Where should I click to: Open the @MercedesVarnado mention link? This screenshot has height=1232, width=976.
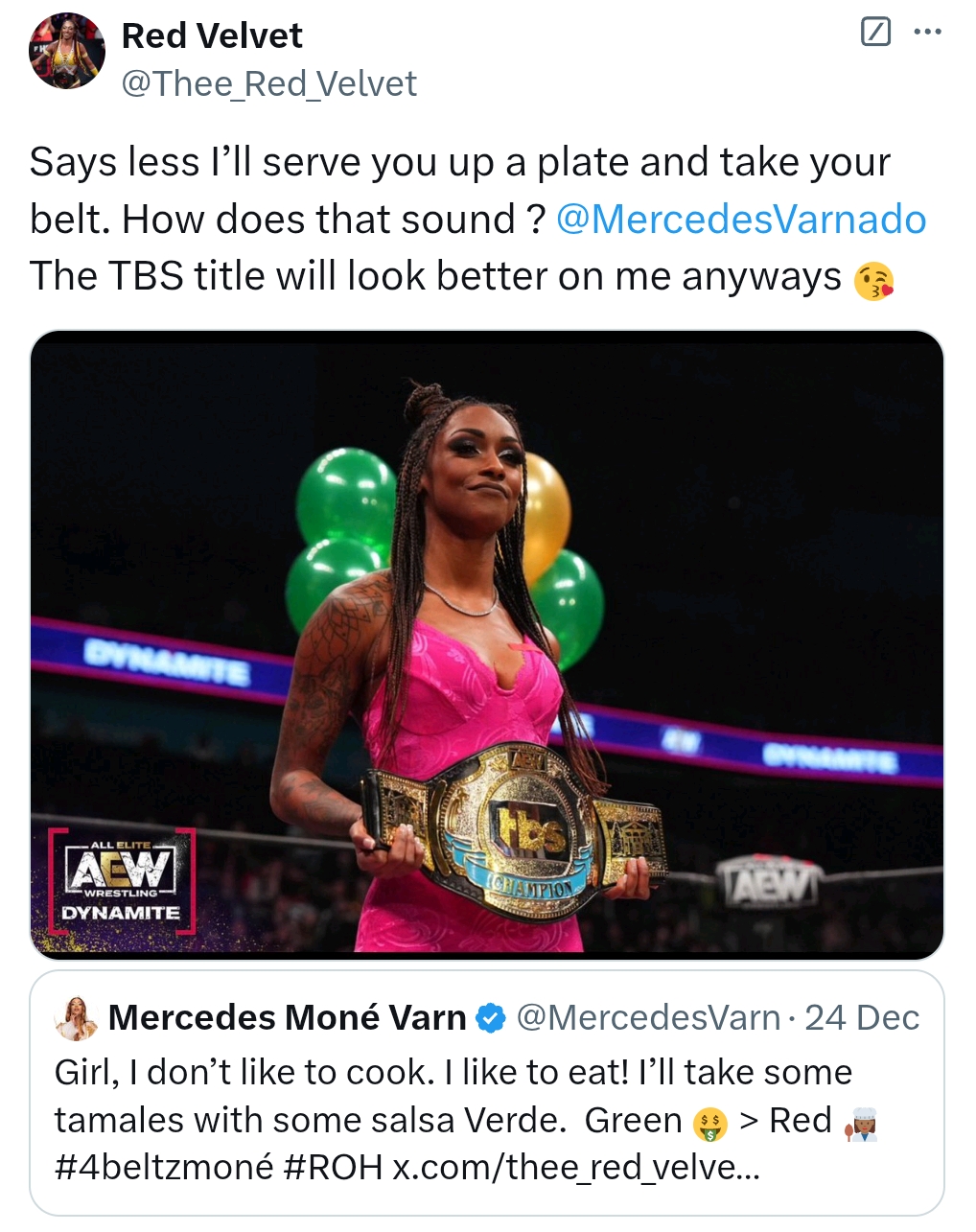pyautogui.click(x=741, y=220)
